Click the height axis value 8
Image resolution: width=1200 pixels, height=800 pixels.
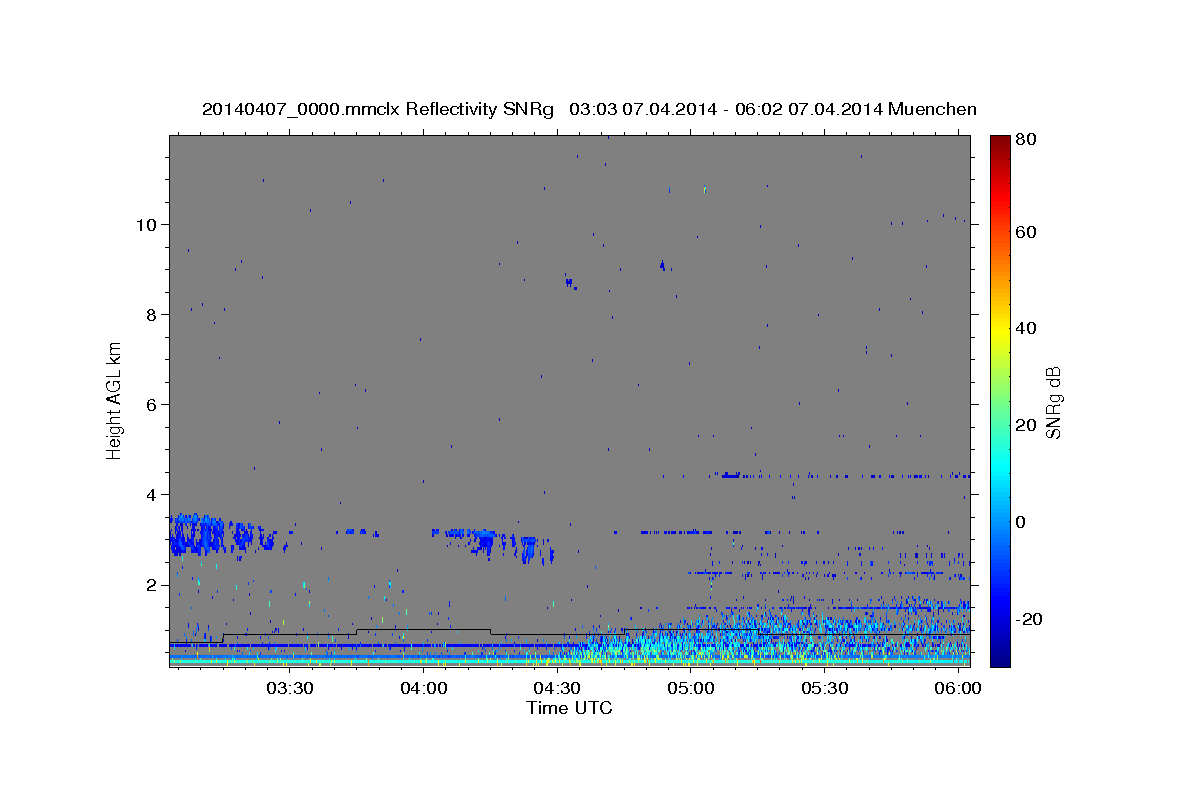click(151, 314)
